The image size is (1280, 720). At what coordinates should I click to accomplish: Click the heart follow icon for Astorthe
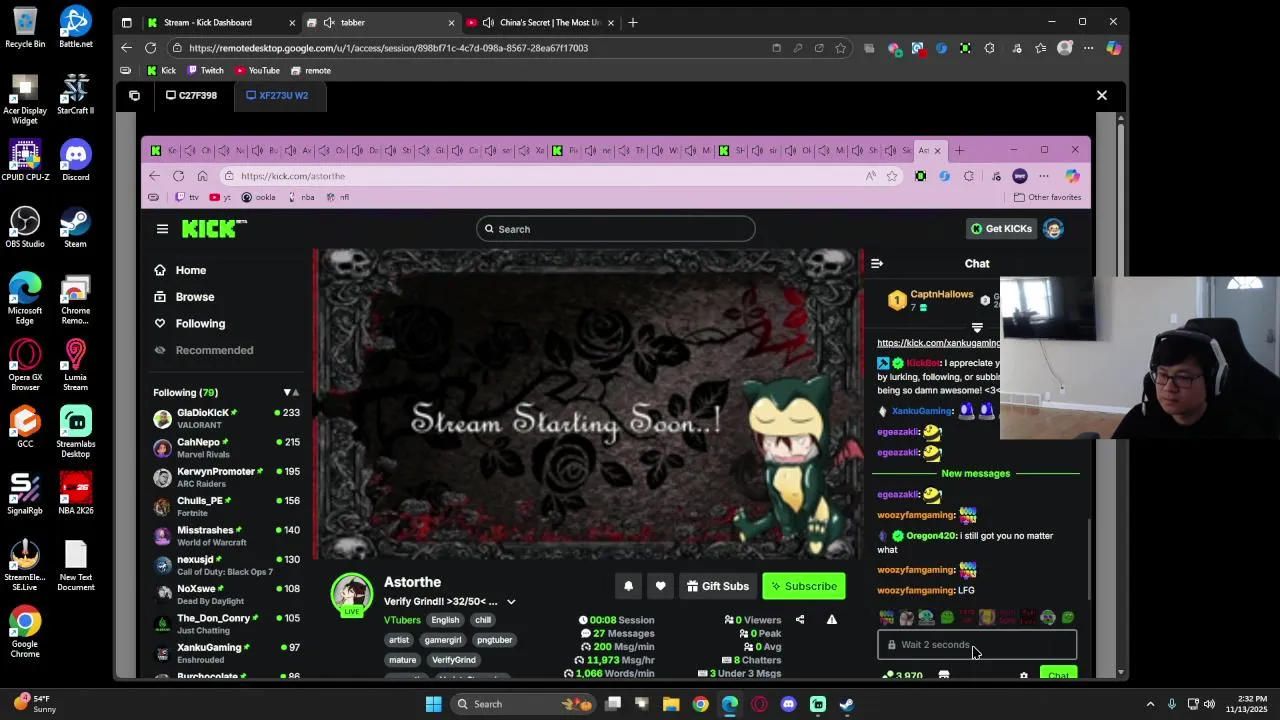pos(660,586)
